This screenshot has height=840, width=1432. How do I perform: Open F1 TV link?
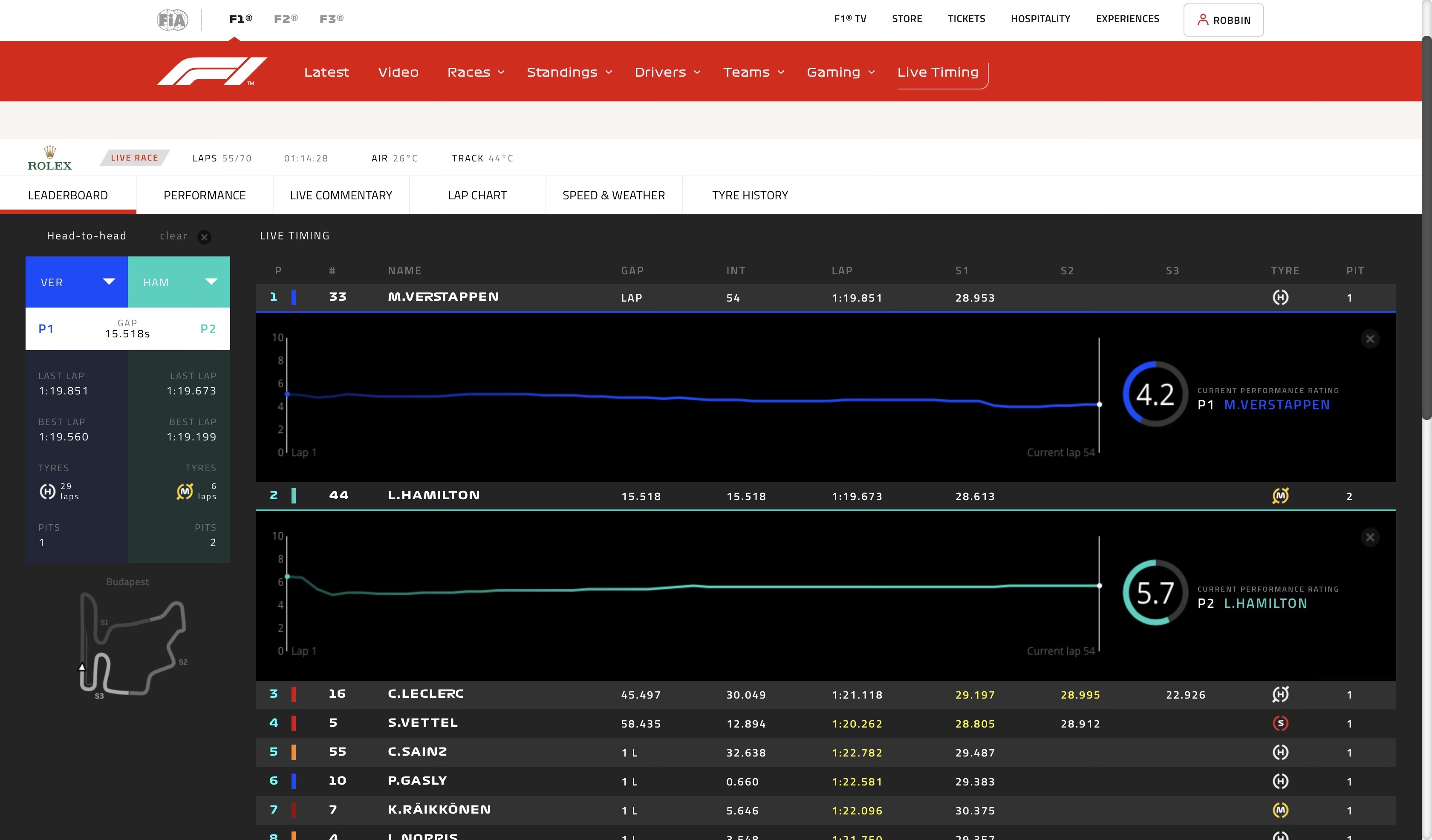(x=850, y=19)
